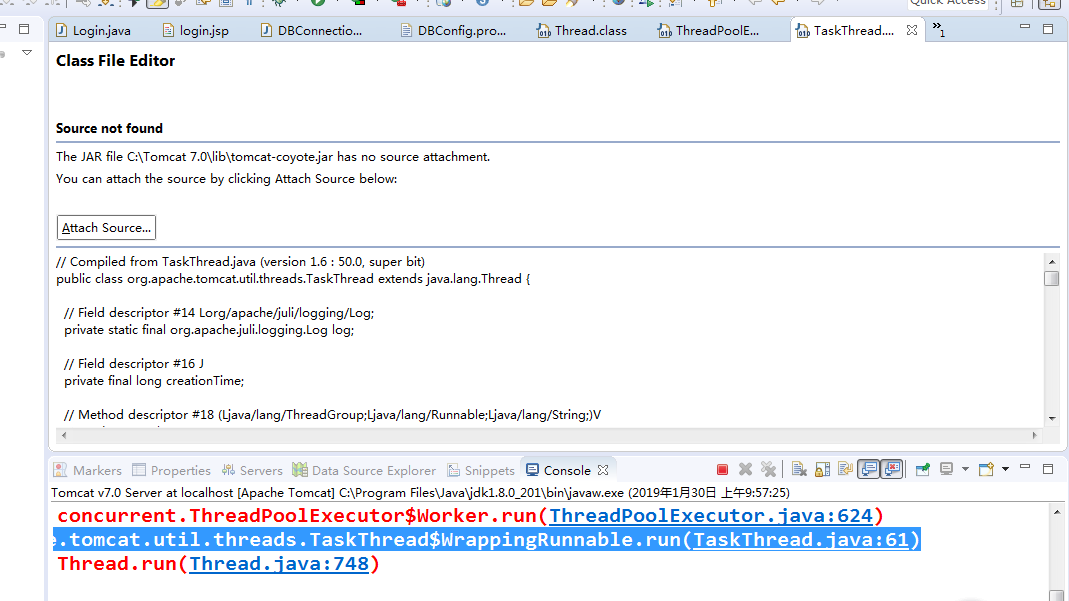Click the 'JAR file ... has no source attachment' message

click(x=273, y=157)
